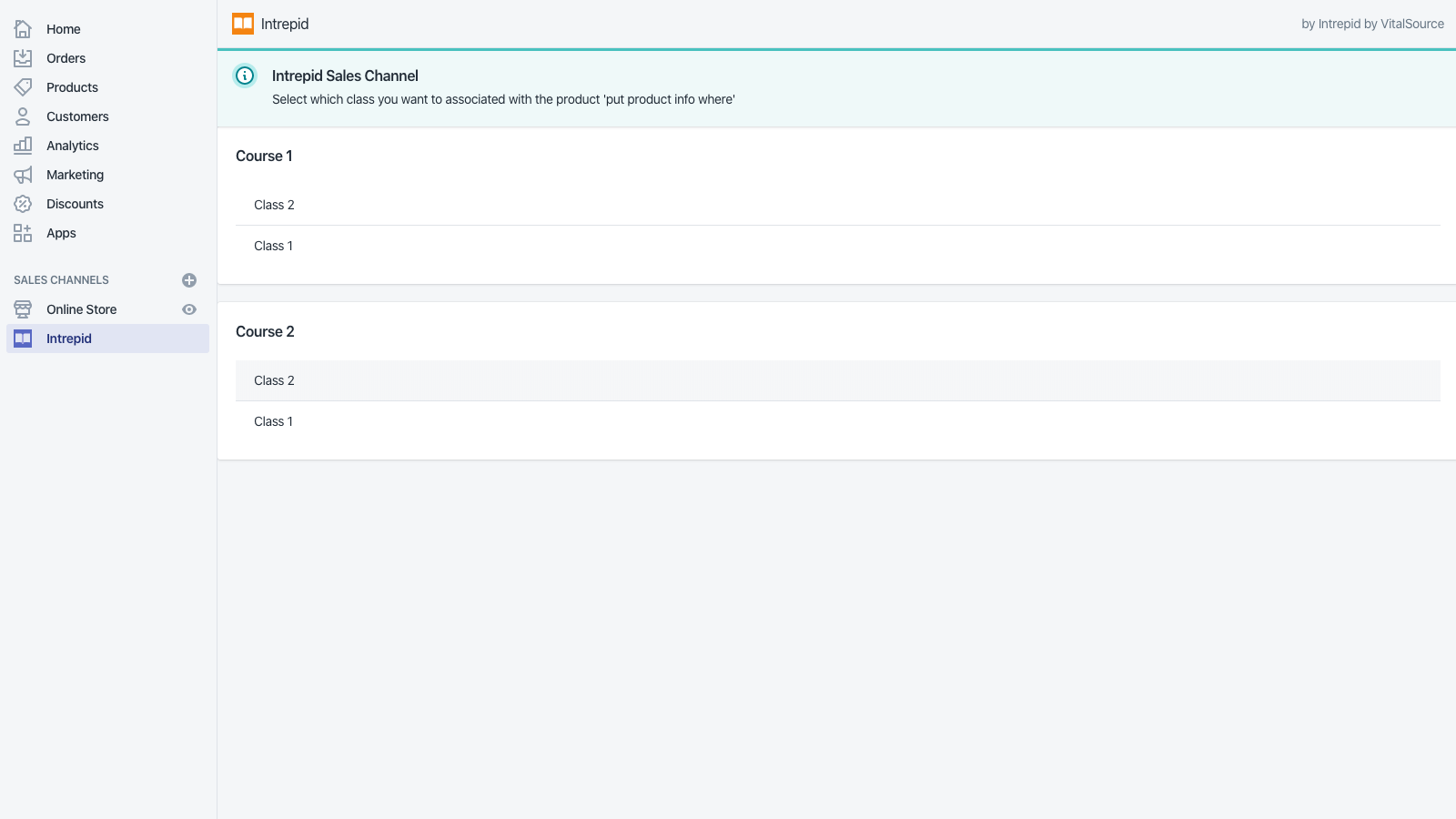Select Class 2 under Course 2
The width and height of the screenshot is (1456, 819).
(837, 380)
